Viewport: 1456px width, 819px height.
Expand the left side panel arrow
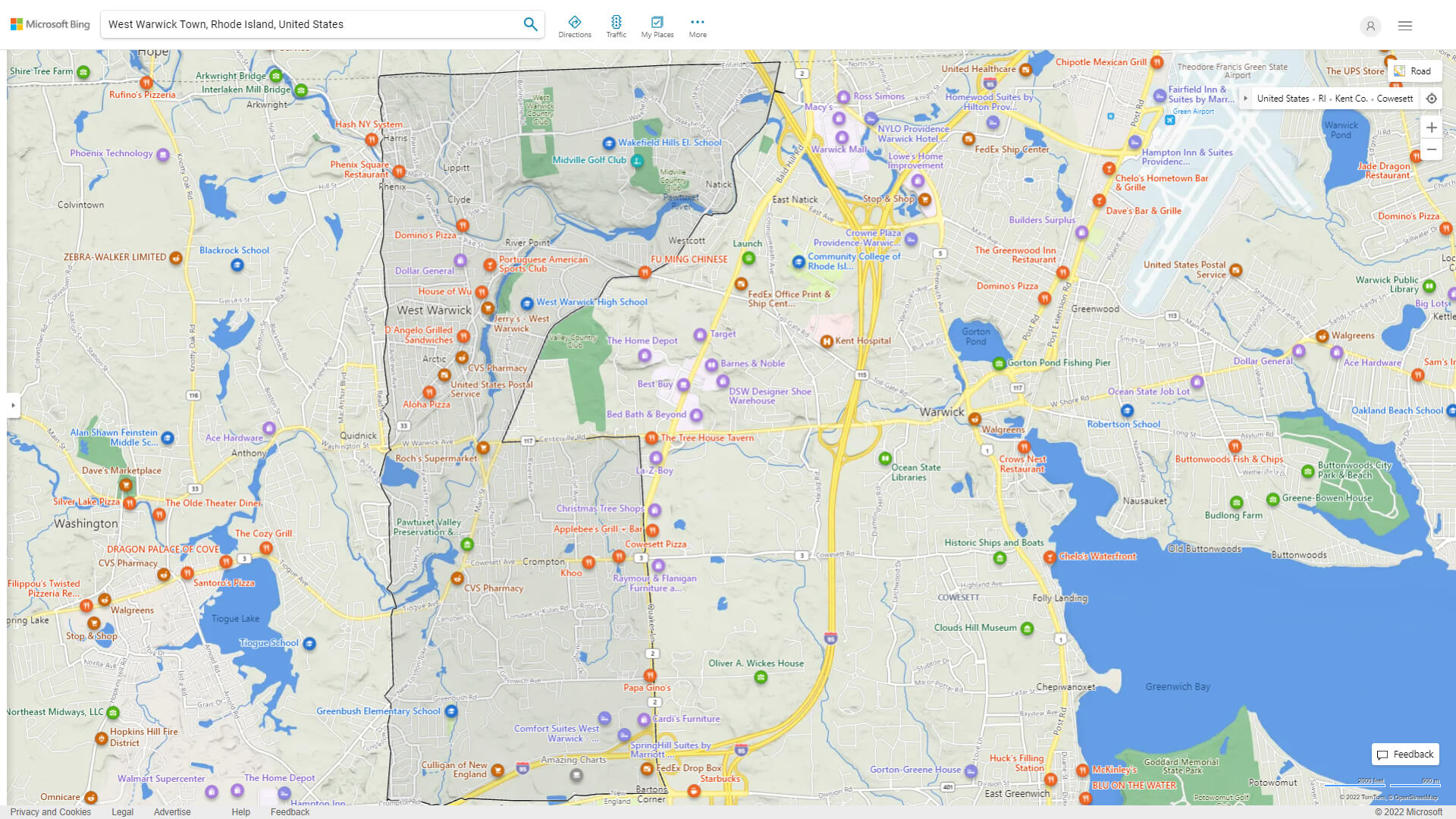13,406
